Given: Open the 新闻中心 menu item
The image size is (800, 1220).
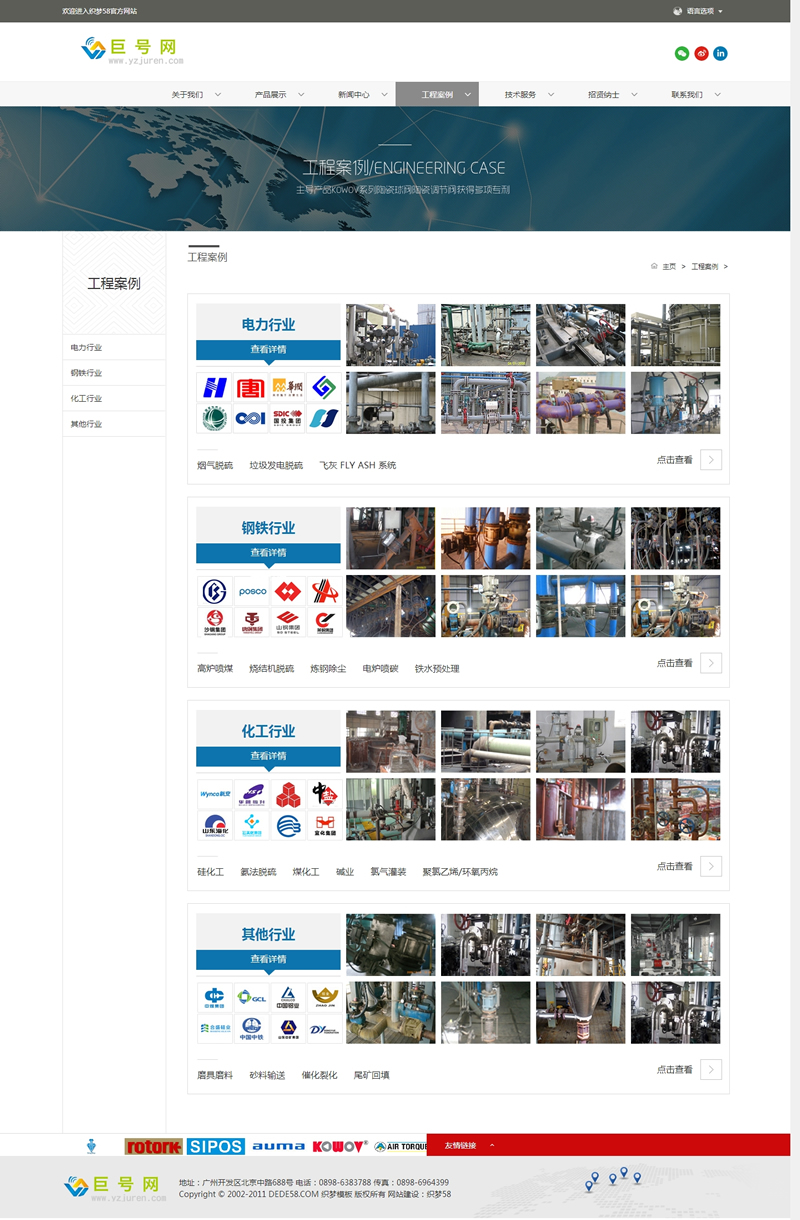Looking at the screenshot, I should coord(361,95).
